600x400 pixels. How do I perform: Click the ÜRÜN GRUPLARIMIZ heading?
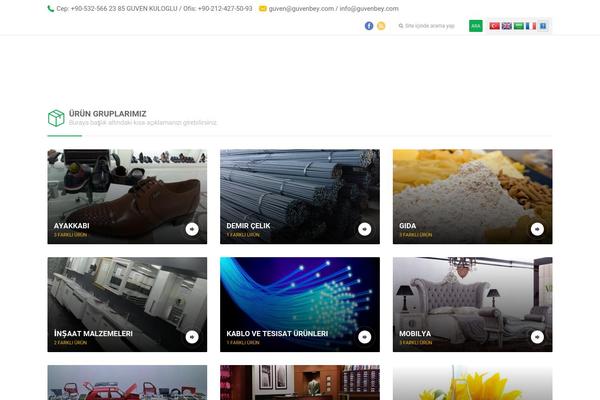pos(108,114)
